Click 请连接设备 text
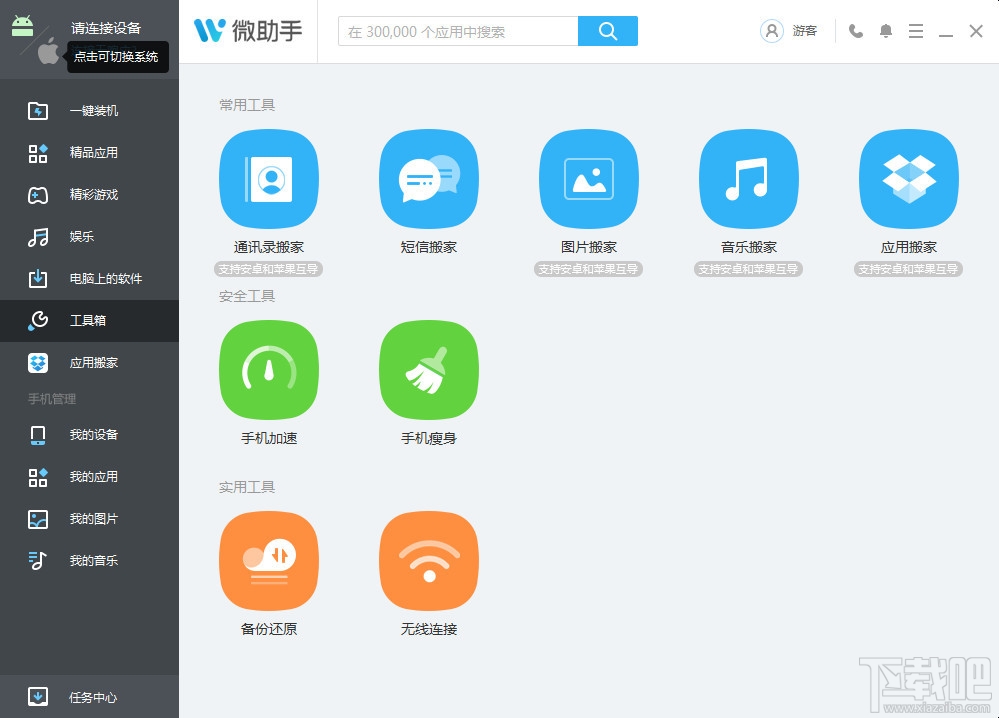Viewport: 999px width, 718px height. (x=106, y=28)
